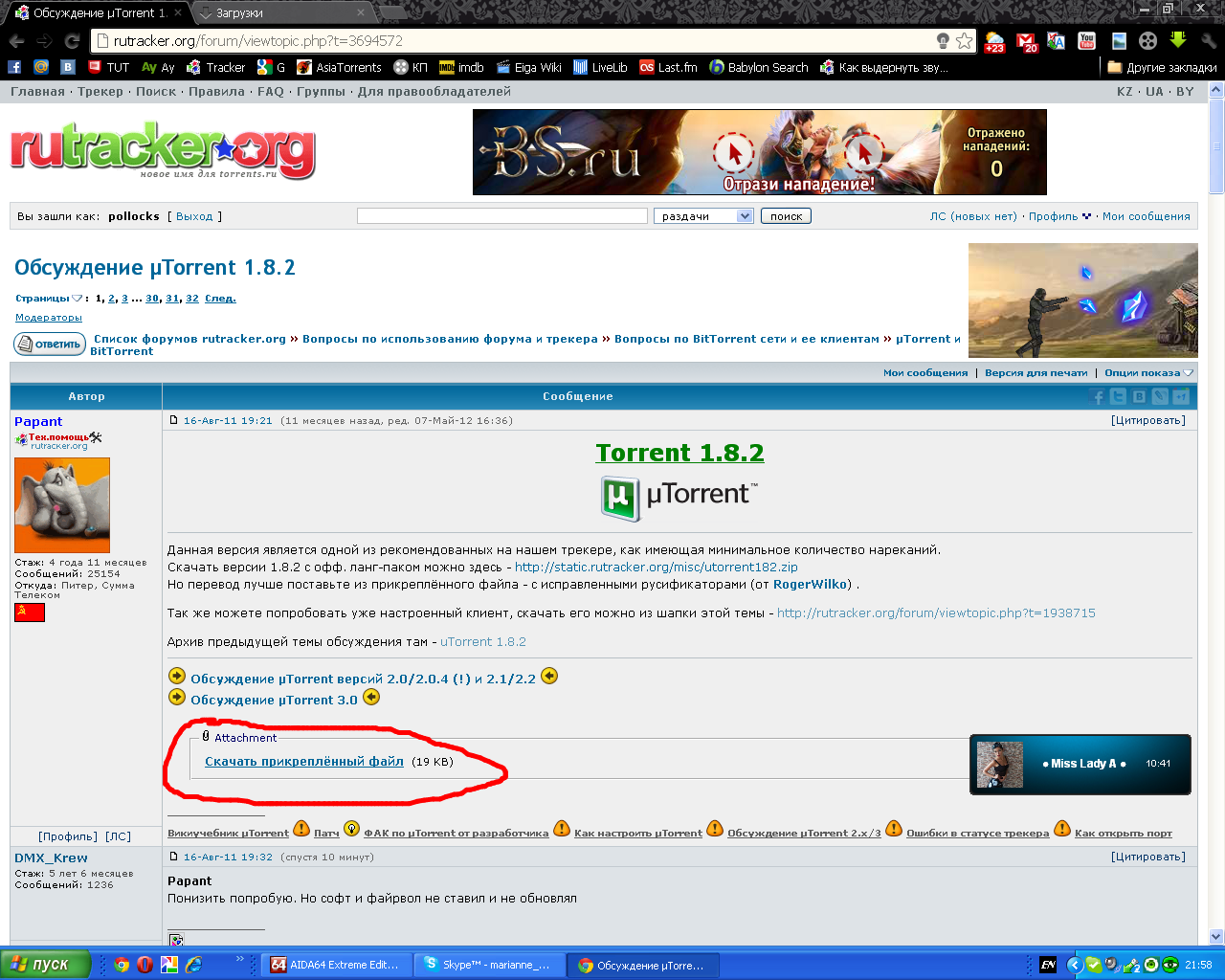Open the Gmail extension icon

coord(1027,41)
